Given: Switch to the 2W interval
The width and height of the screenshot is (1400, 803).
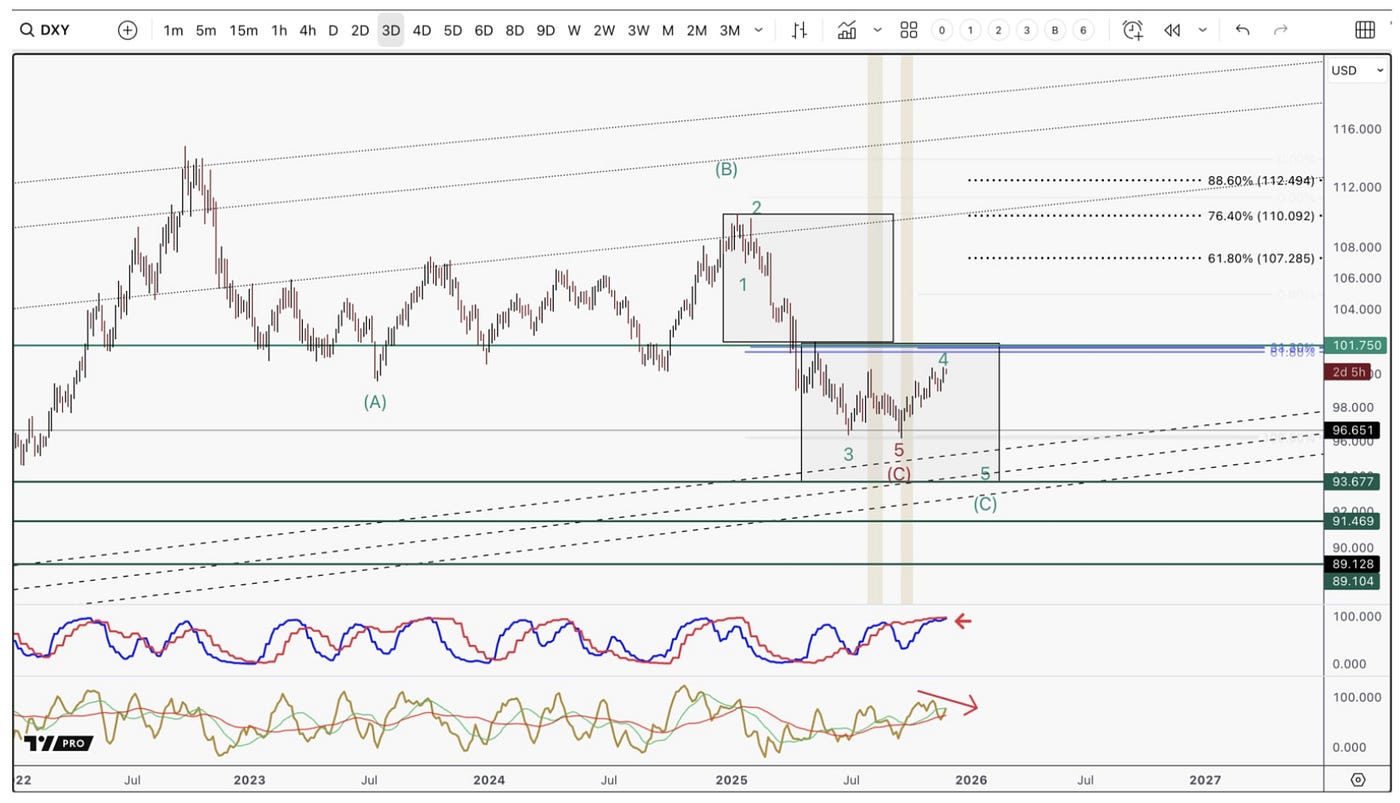Looking at the screenshot, I should [604, 30].
